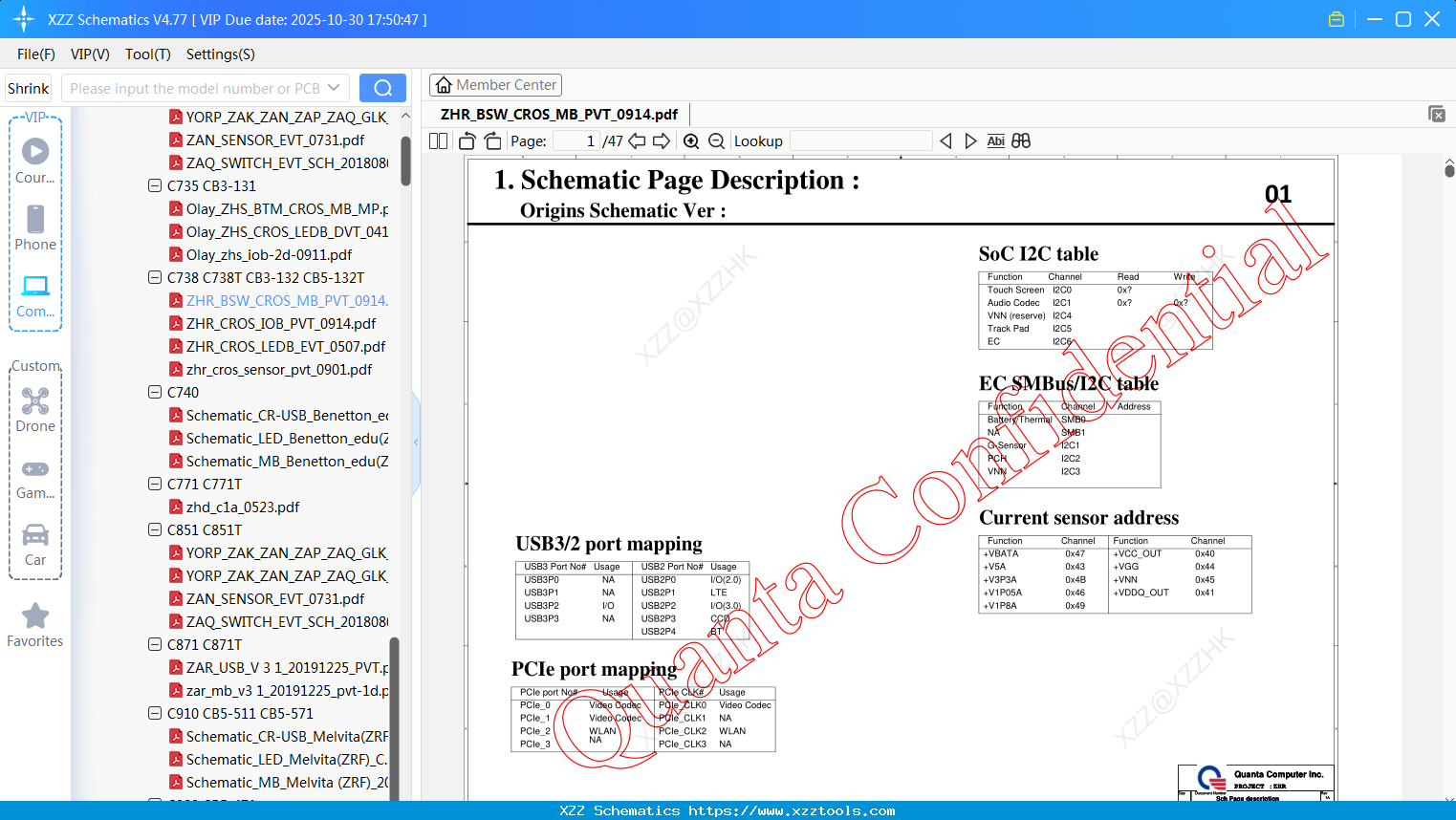Click the file tree vertical scrollbar thumb
The image size is (1456, 820).
coord(405,161)
